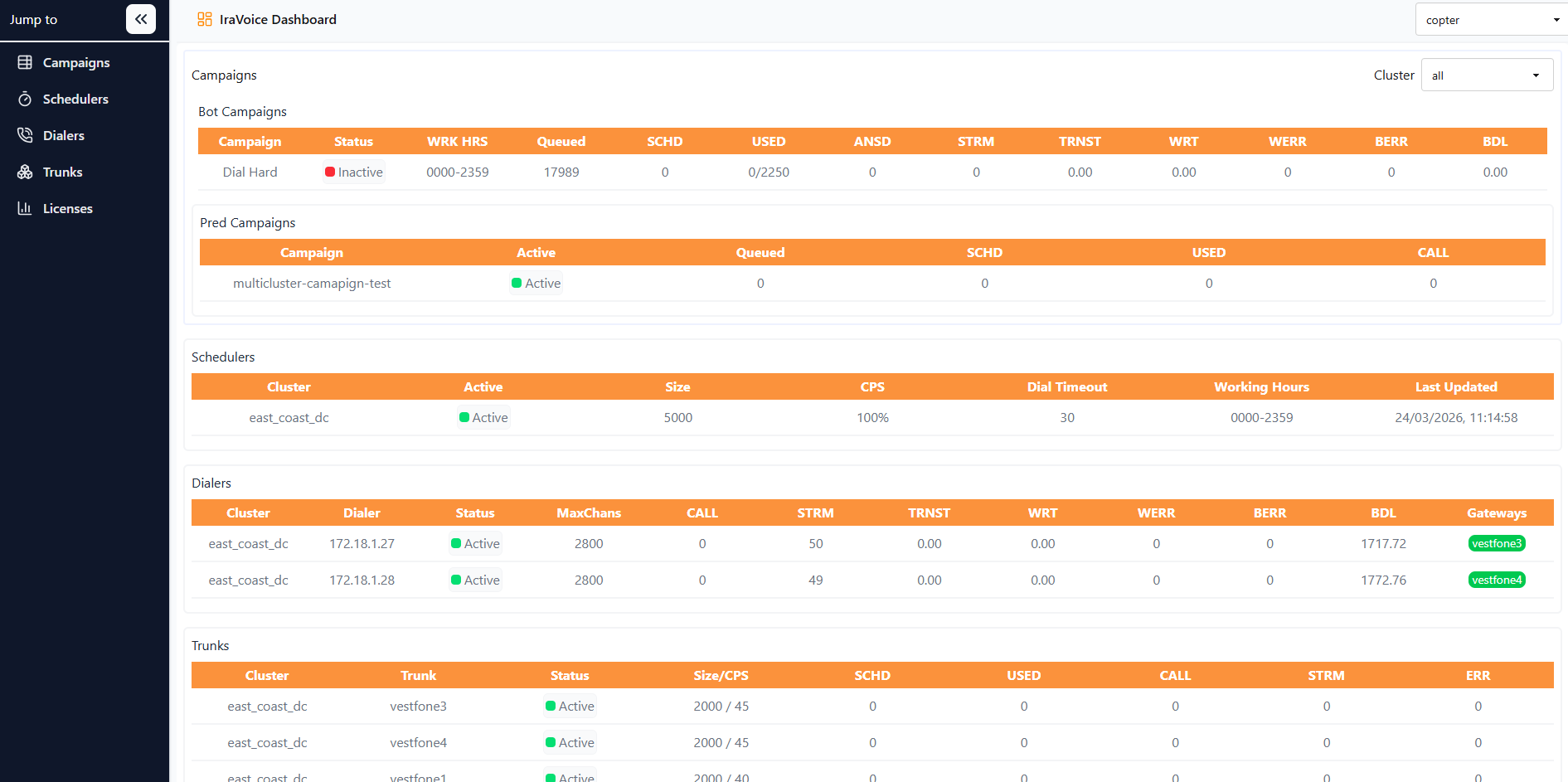This screenshot has width=1568, height=782.
Task: Click the Active status of multicluster-camapign-test
Action: click(x=536, y=283)
